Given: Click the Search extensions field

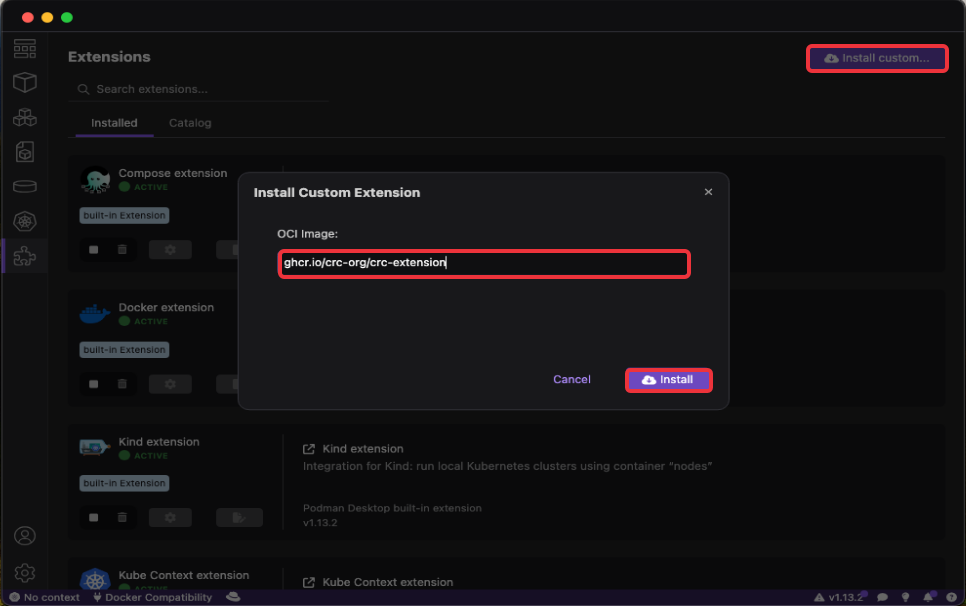Looking at the screenshot, I should coord(198,89).
